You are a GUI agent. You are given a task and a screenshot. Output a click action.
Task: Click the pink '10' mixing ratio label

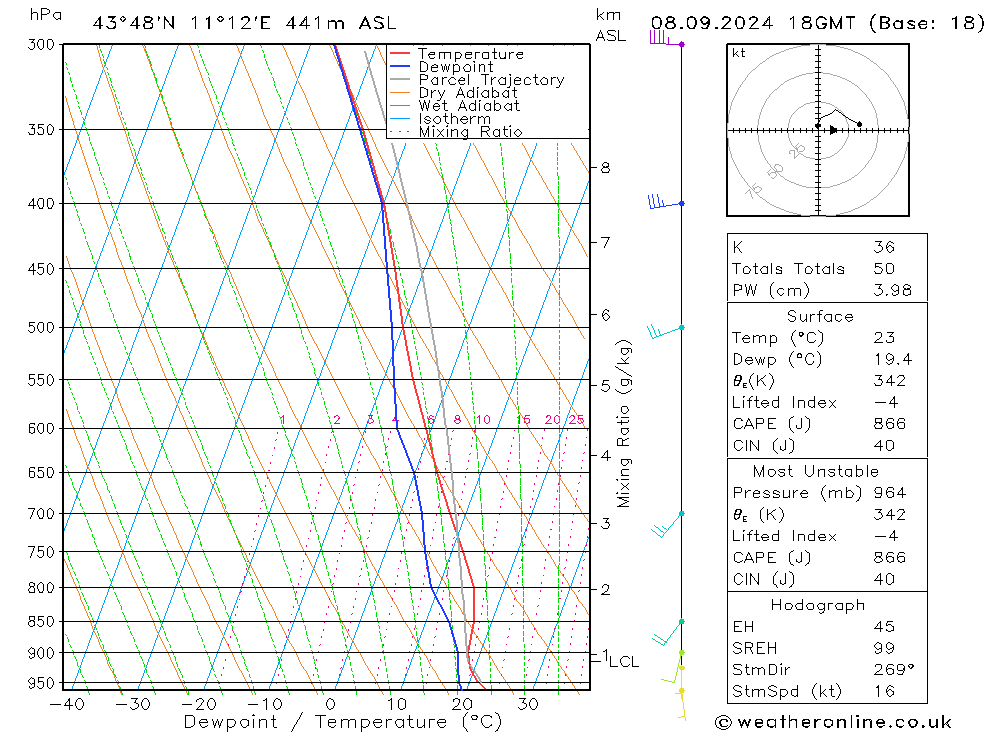483,420
